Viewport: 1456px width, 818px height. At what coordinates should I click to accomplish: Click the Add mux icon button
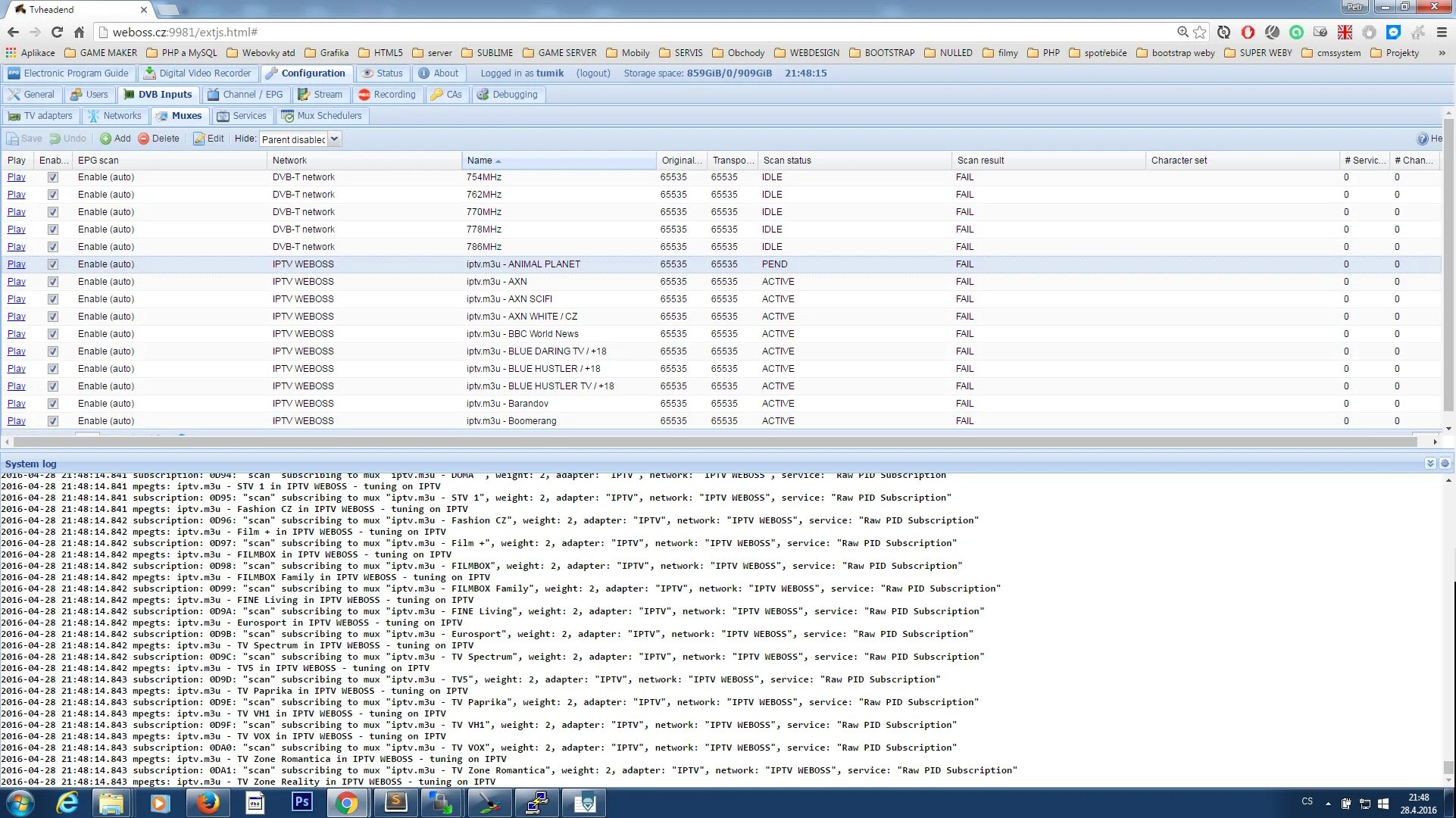[105, 139]
